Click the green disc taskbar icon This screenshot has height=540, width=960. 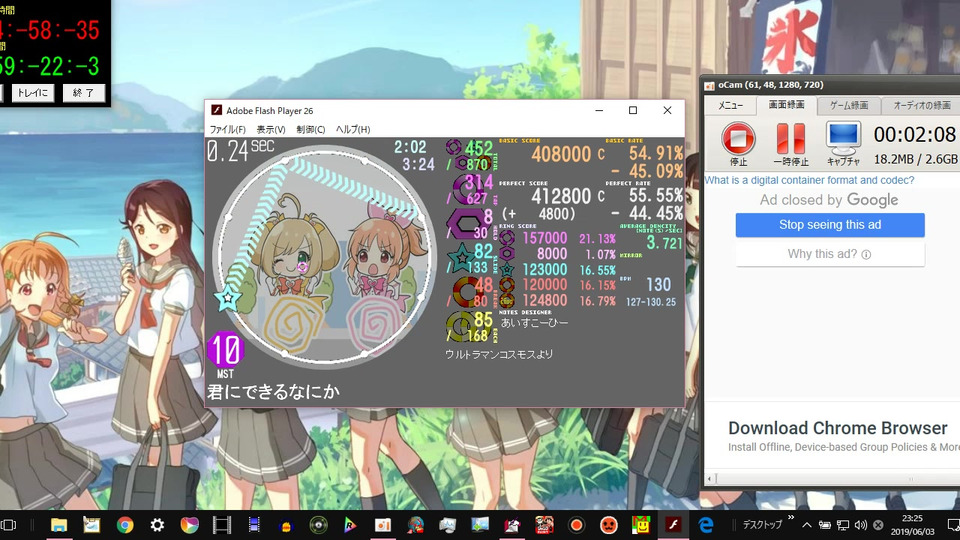pyautogui.click(x=318, y=525)
